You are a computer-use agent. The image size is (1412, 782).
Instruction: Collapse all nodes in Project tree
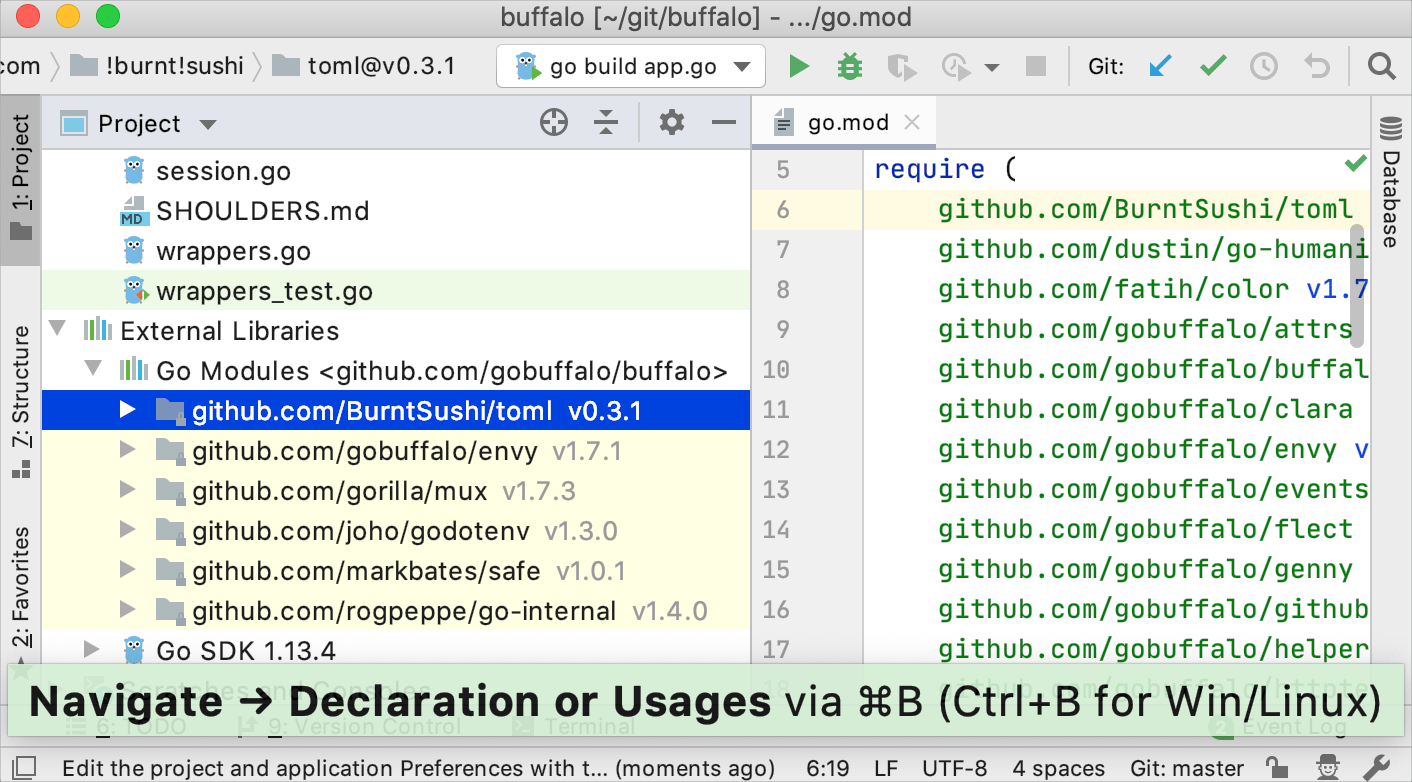[608, 122]
